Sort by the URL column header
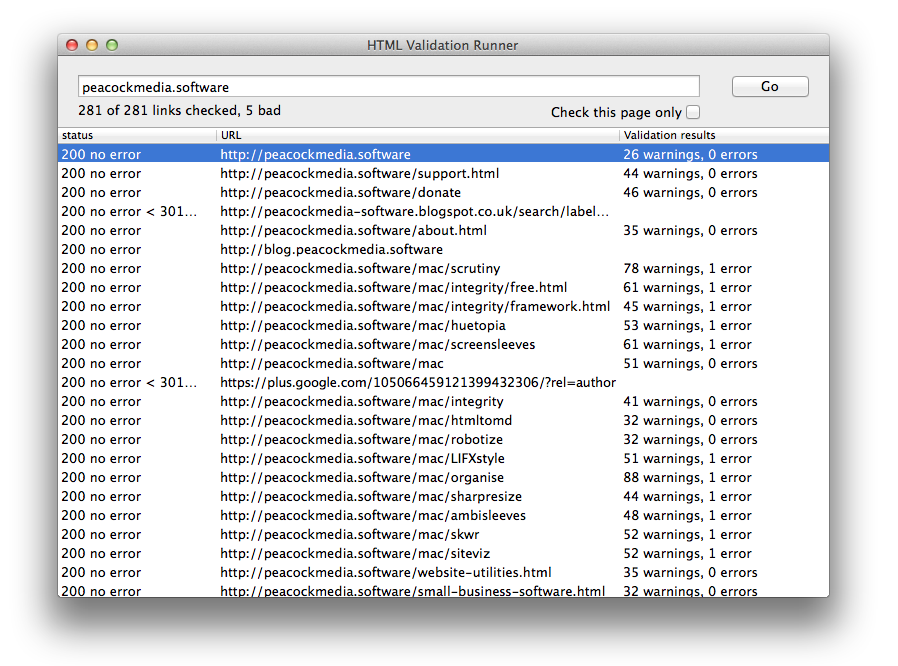This screenshot has height=666, width=898. coord(418,135)
